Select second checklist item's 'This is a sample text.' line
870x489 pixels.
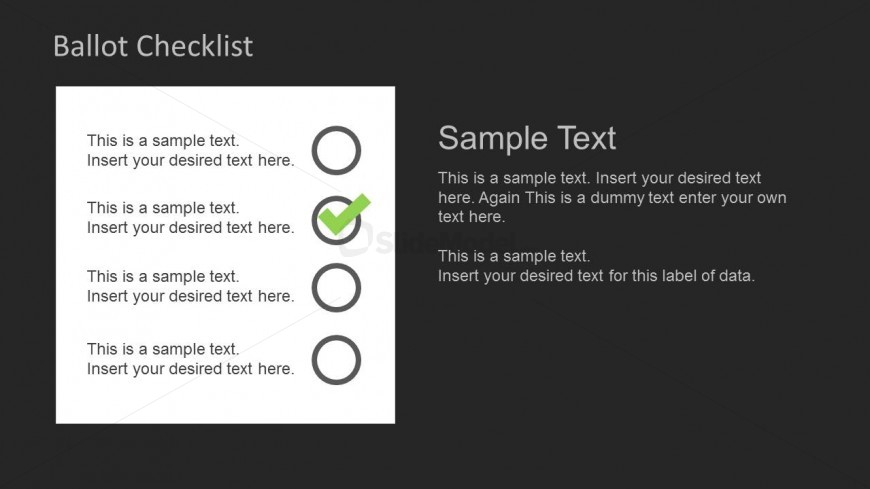point(163,208)
